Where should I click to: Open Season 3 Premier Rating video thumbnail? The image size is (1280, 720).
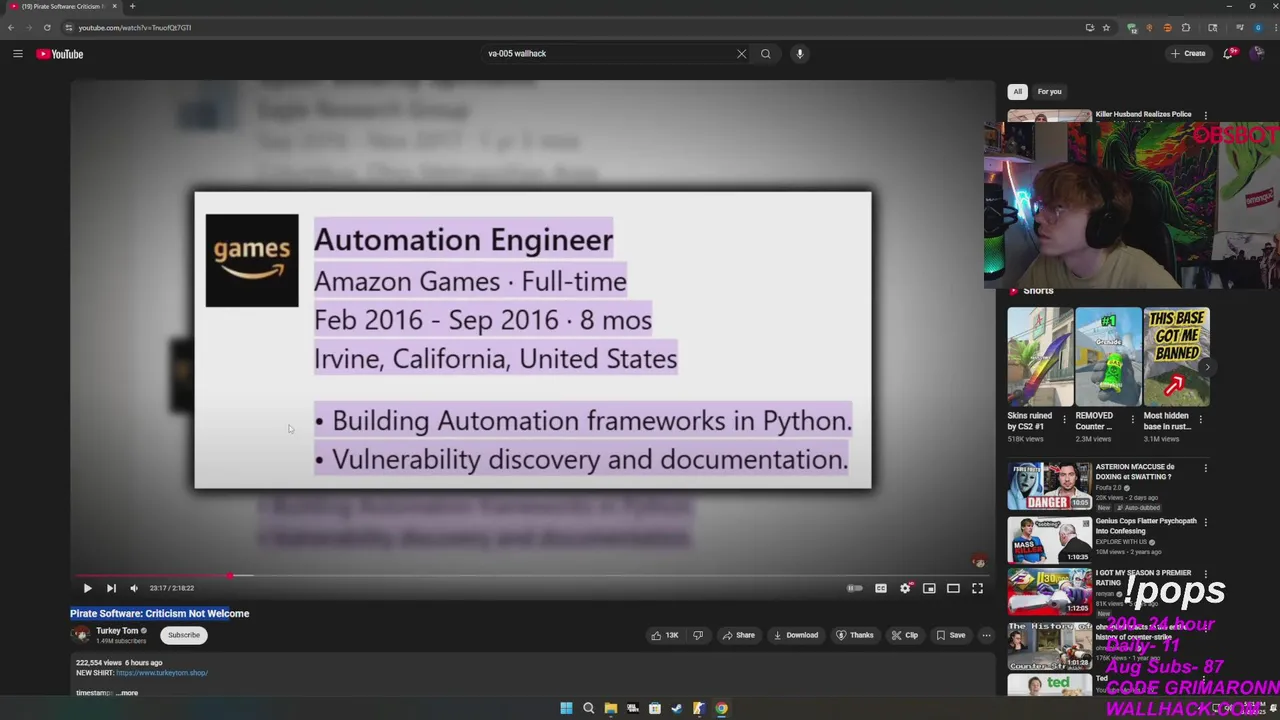tap(1049, 590)
